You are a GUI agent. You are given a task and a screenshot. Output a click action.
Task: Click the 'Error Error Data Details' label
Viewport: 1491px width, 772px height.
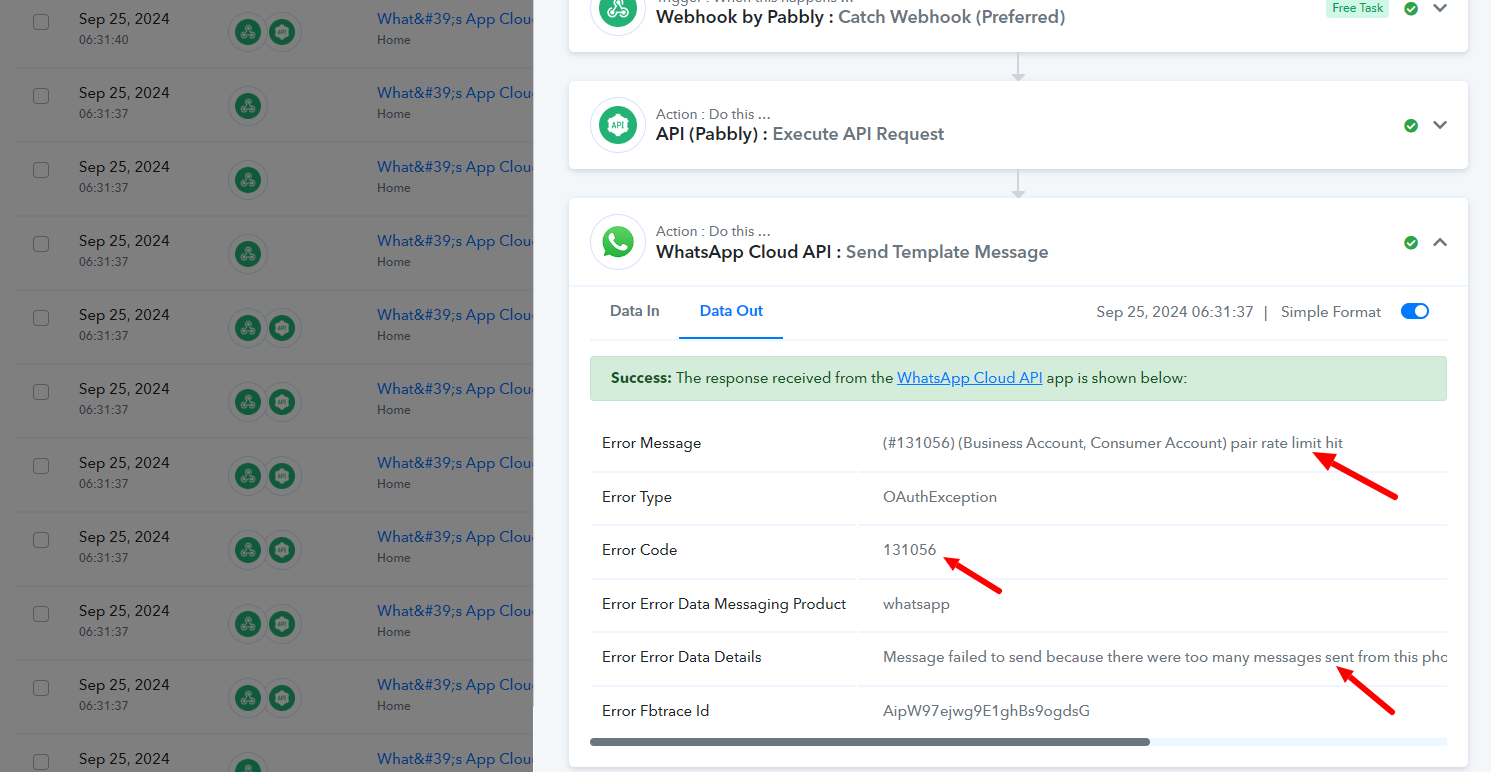coord(682,657)
